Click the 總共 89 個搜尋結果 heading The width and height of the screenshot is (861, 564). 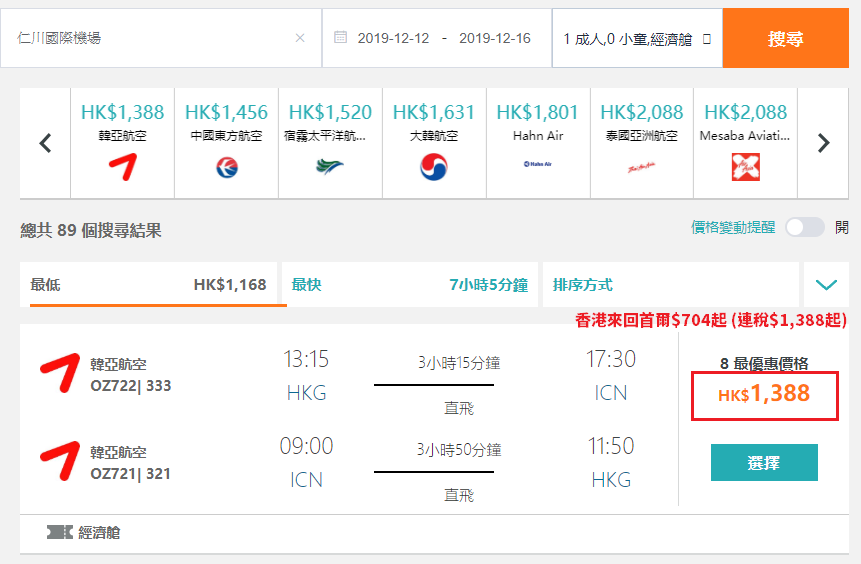[91, 230]
